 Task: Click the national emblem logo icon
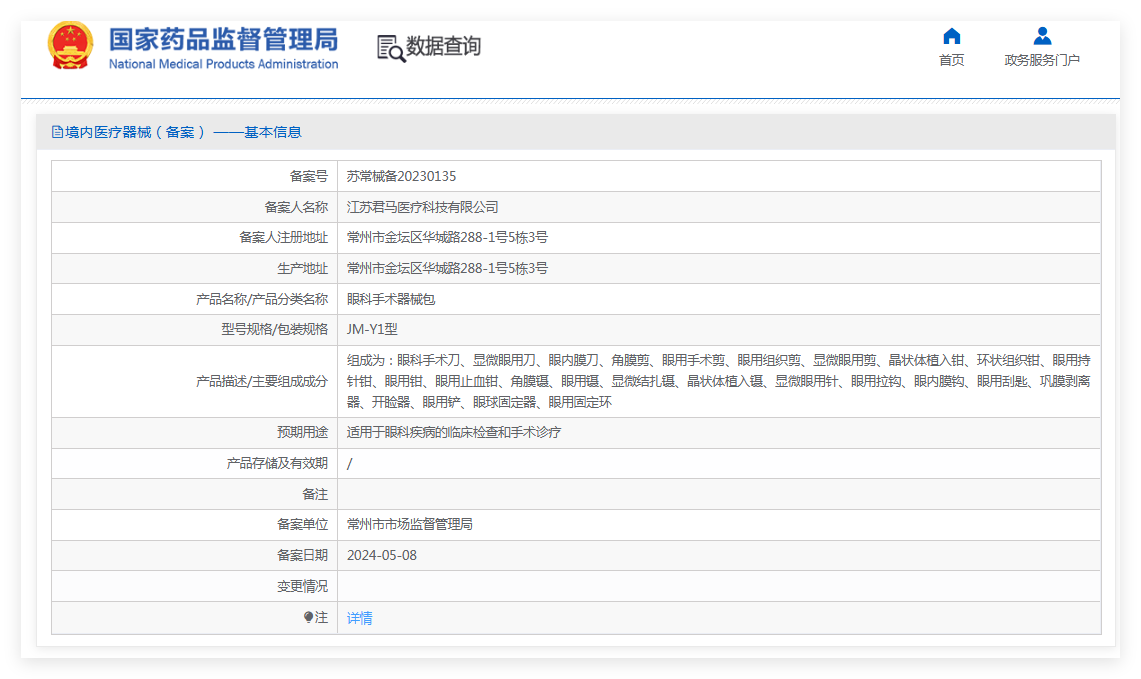pyautogui.click(x=70, y=46)
